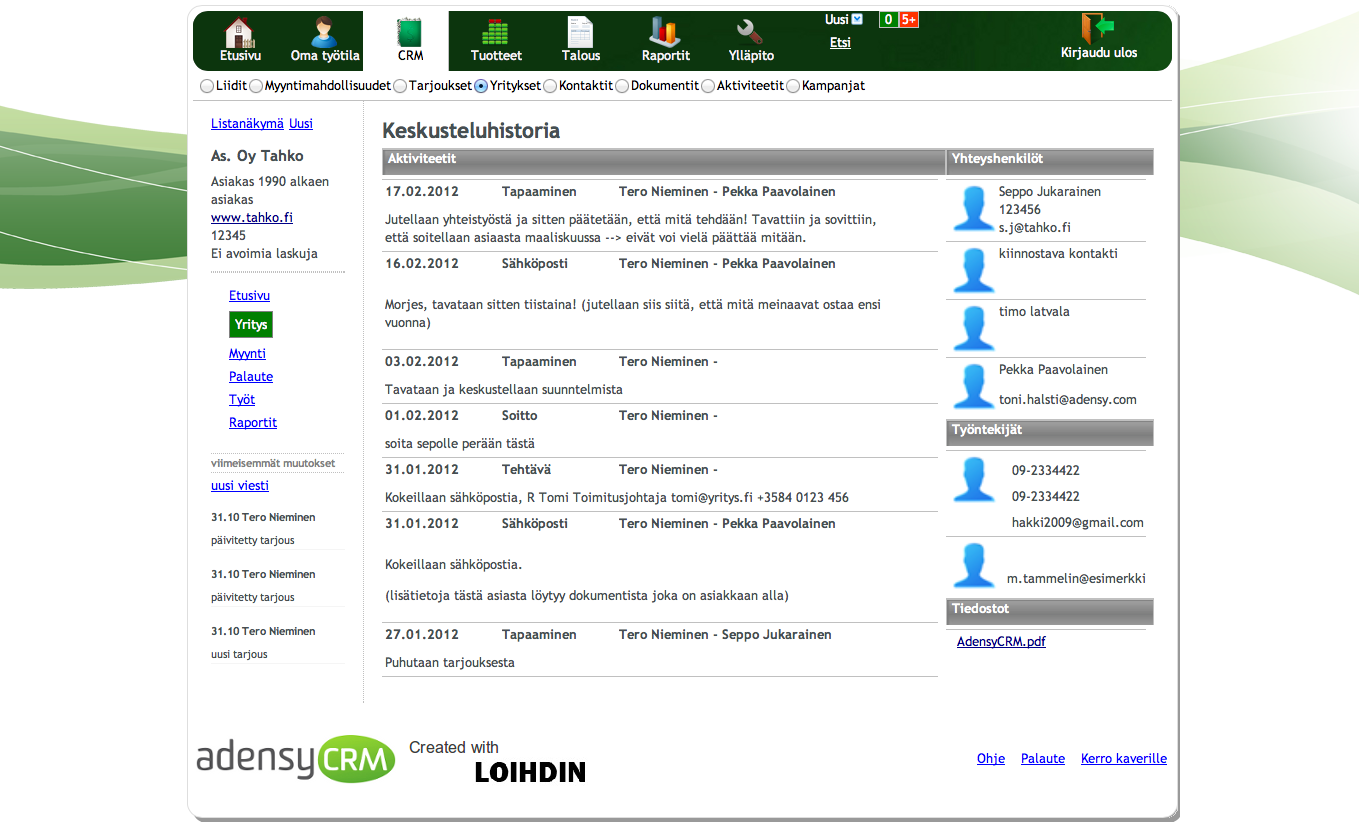Open the Myynti sidebar item
1359x836 pixels.
coord(247,354)
